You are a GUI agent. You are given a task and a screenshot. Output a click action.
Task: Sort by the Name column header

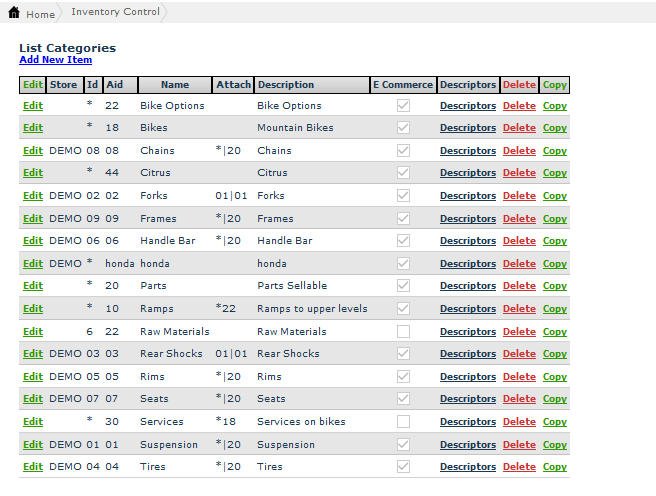coord(175,85)
